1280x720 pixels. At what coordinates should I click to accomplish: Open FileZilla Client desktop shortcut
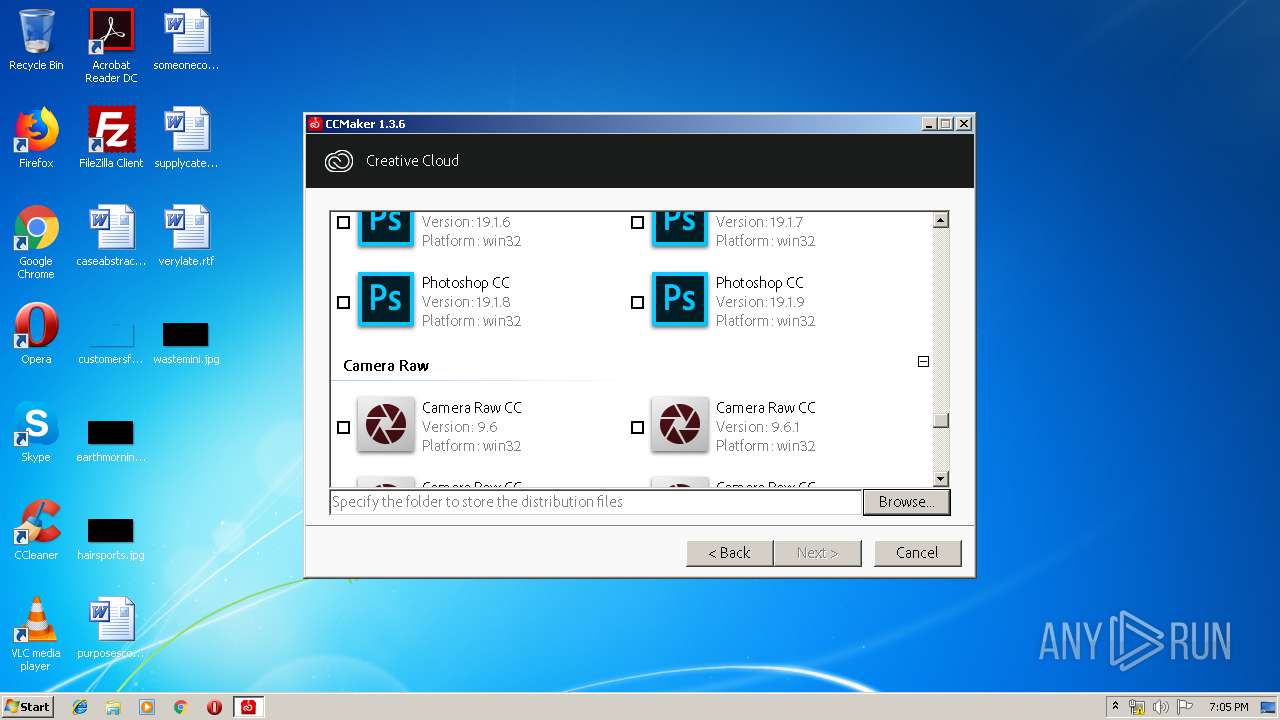pos(111,130)
